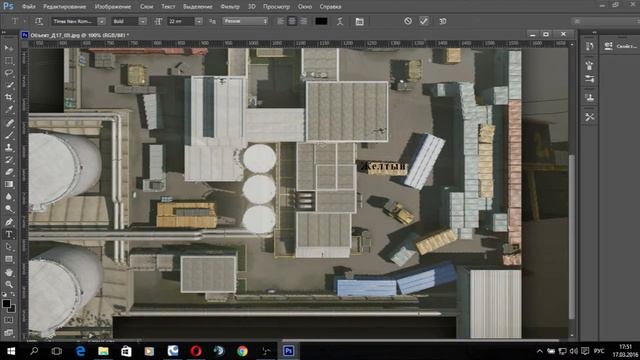Select the History Brush tool
640x360 pixels.
[9, 160]
